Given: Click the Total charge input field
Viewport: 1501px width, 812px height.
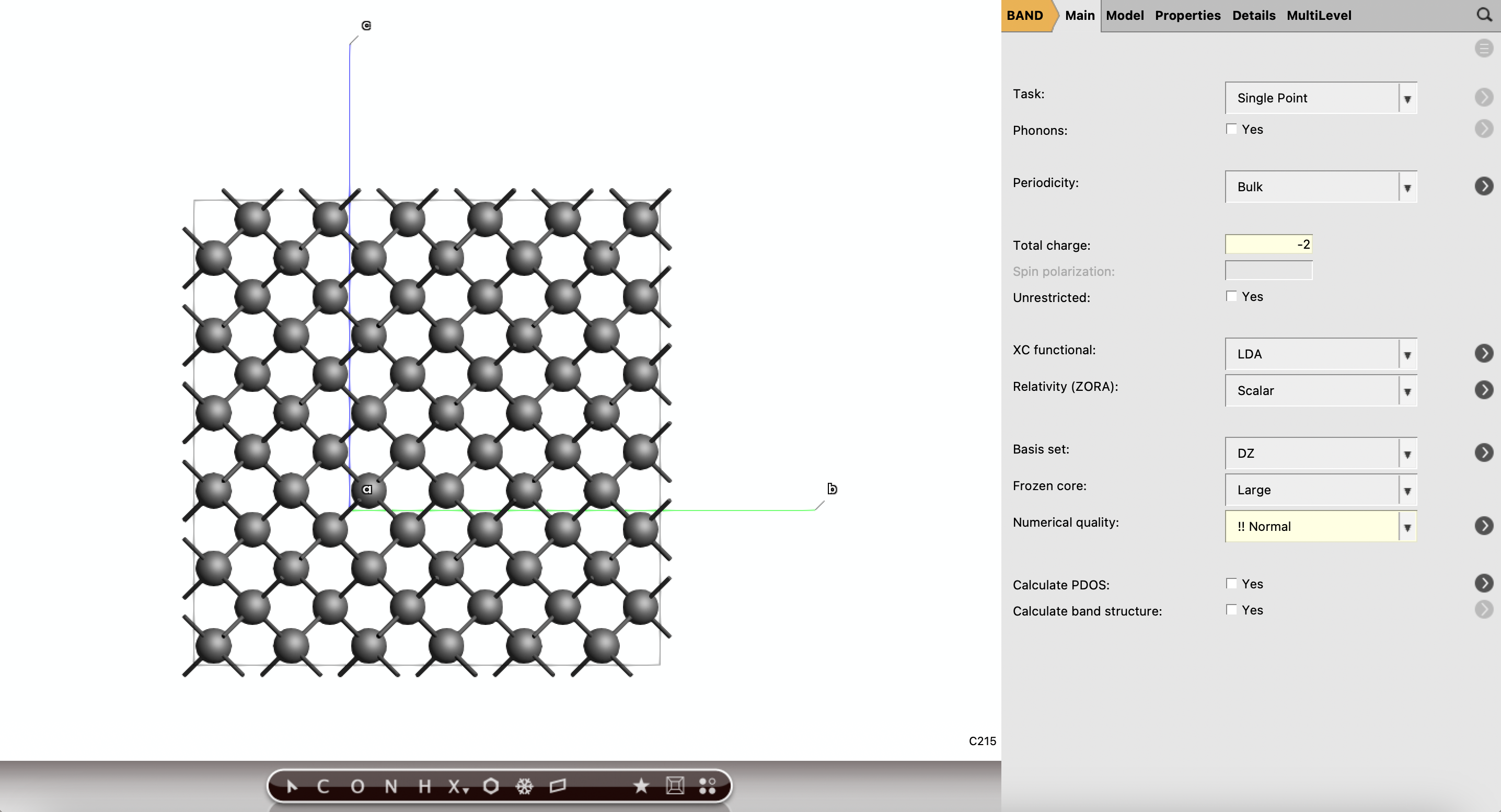Looking at the screenshot, I should point(1268,244).
